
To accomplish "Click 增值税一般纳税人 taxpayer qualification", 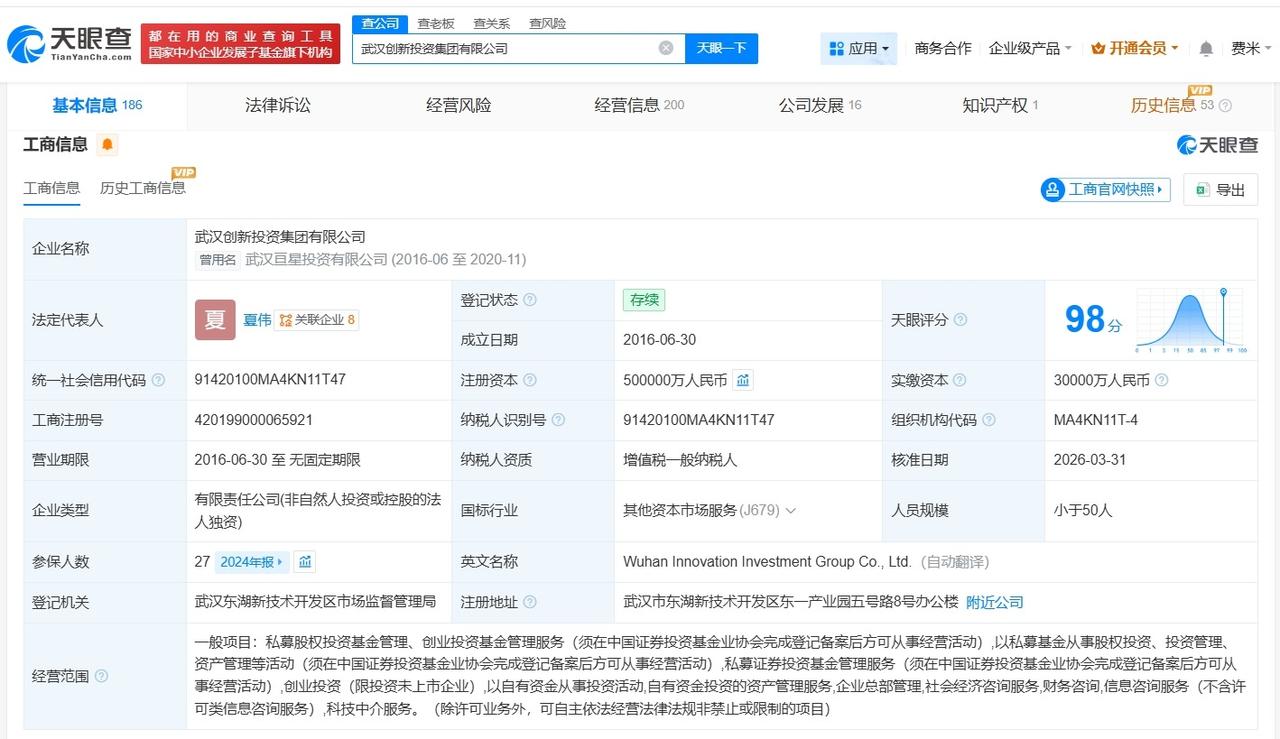I will (680, 460).
